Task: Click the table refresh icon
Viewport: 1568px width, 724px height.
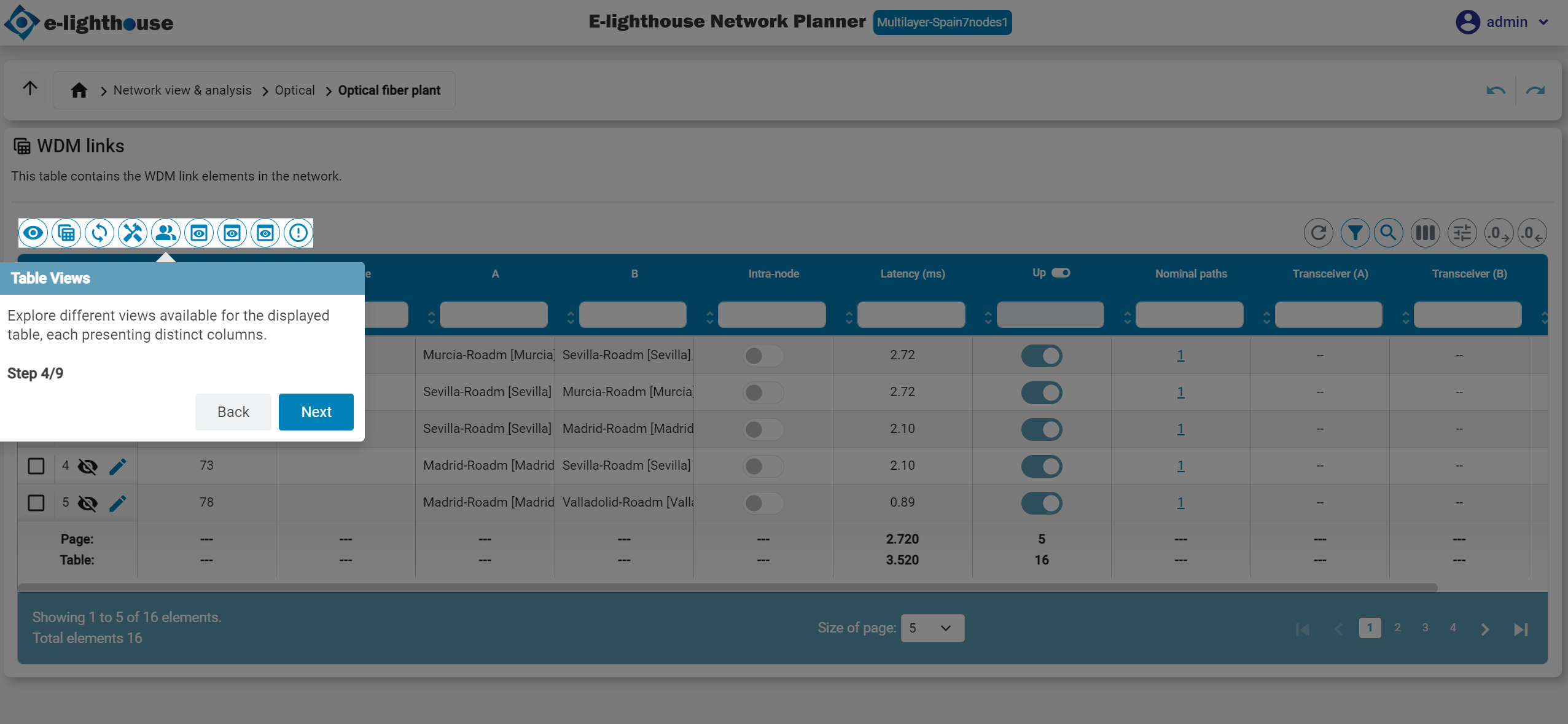Action: click(x=1318, y=233)
